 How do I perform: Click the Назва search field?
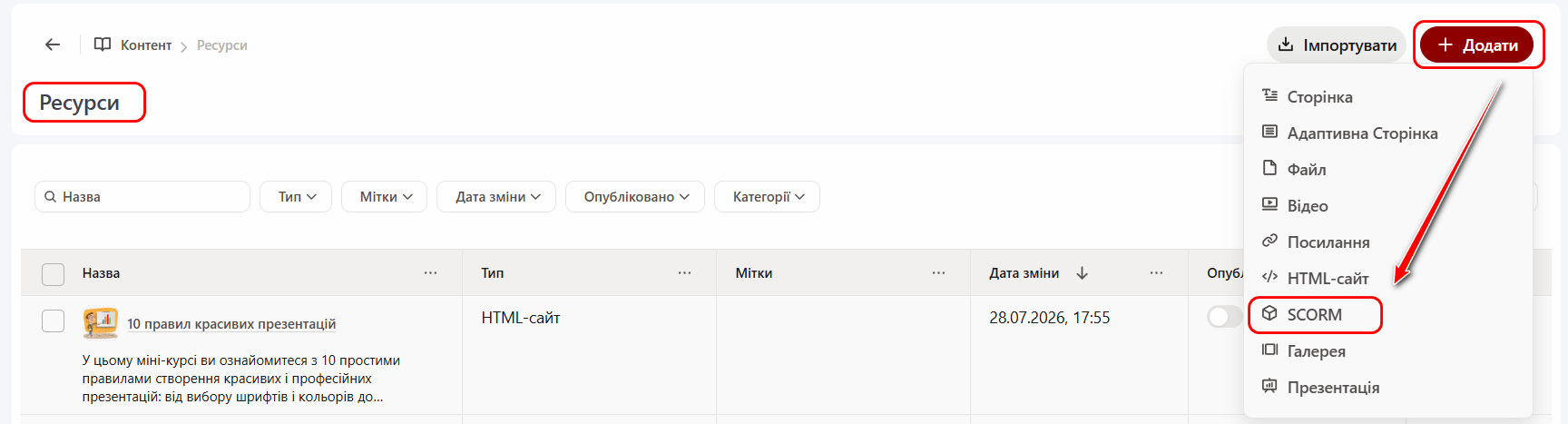(x=142, y=197)
